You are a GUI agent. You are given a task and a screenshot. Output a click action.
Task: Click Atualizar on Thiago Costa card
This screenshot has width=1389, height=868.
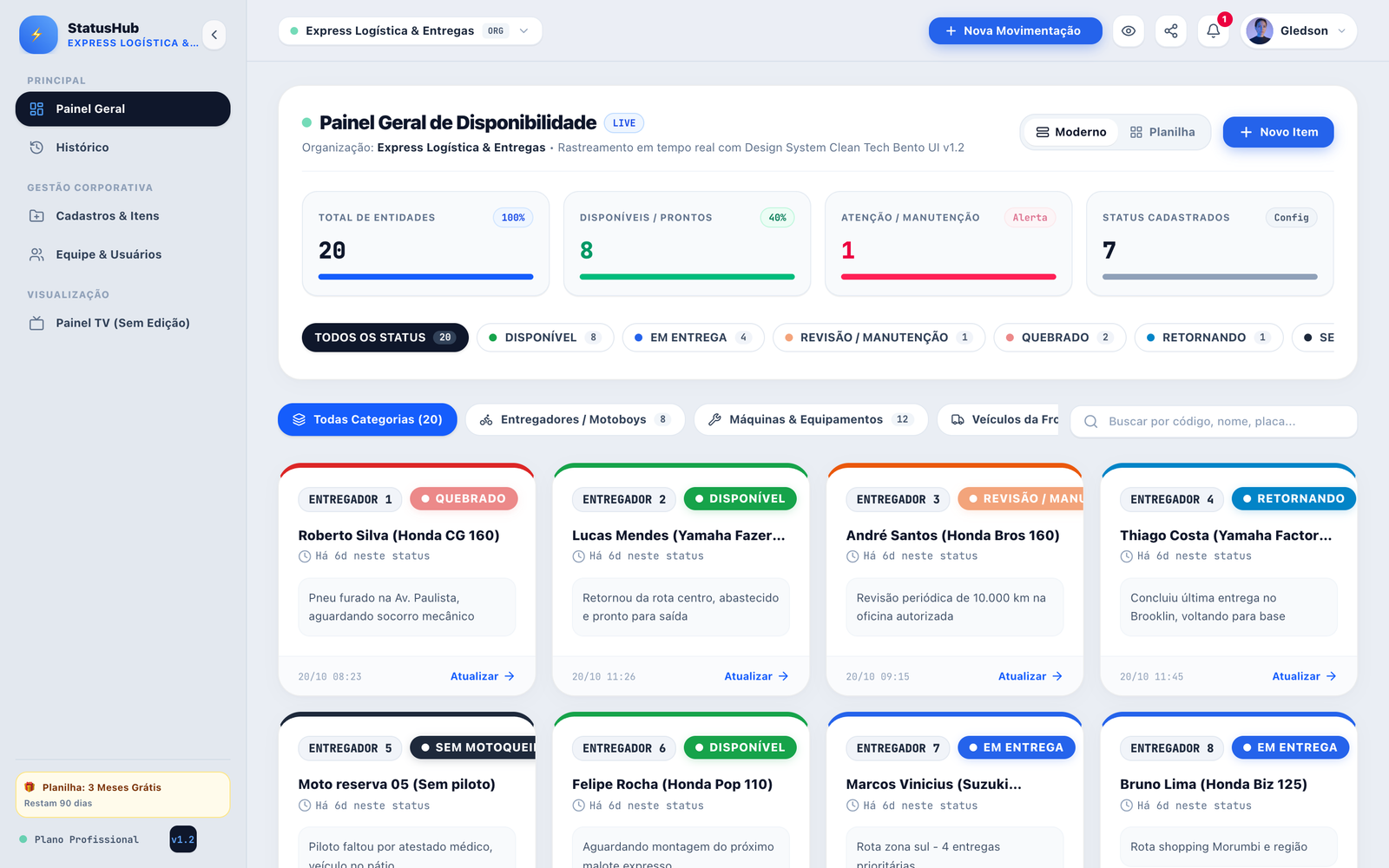[1304, 676]
